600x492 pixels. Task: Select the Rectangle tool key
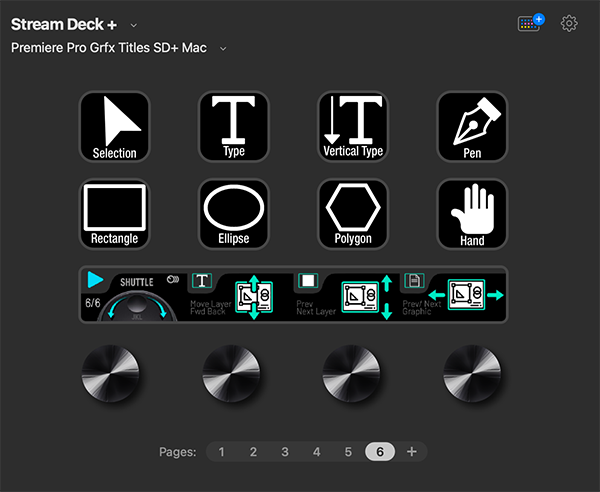pos(114,214)
